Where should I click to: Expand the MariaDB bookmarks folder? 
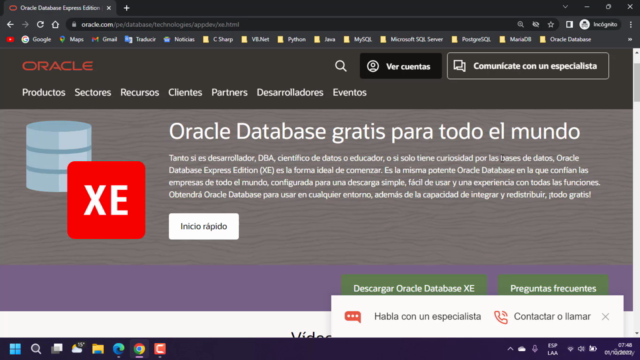(x=516, y=39)
